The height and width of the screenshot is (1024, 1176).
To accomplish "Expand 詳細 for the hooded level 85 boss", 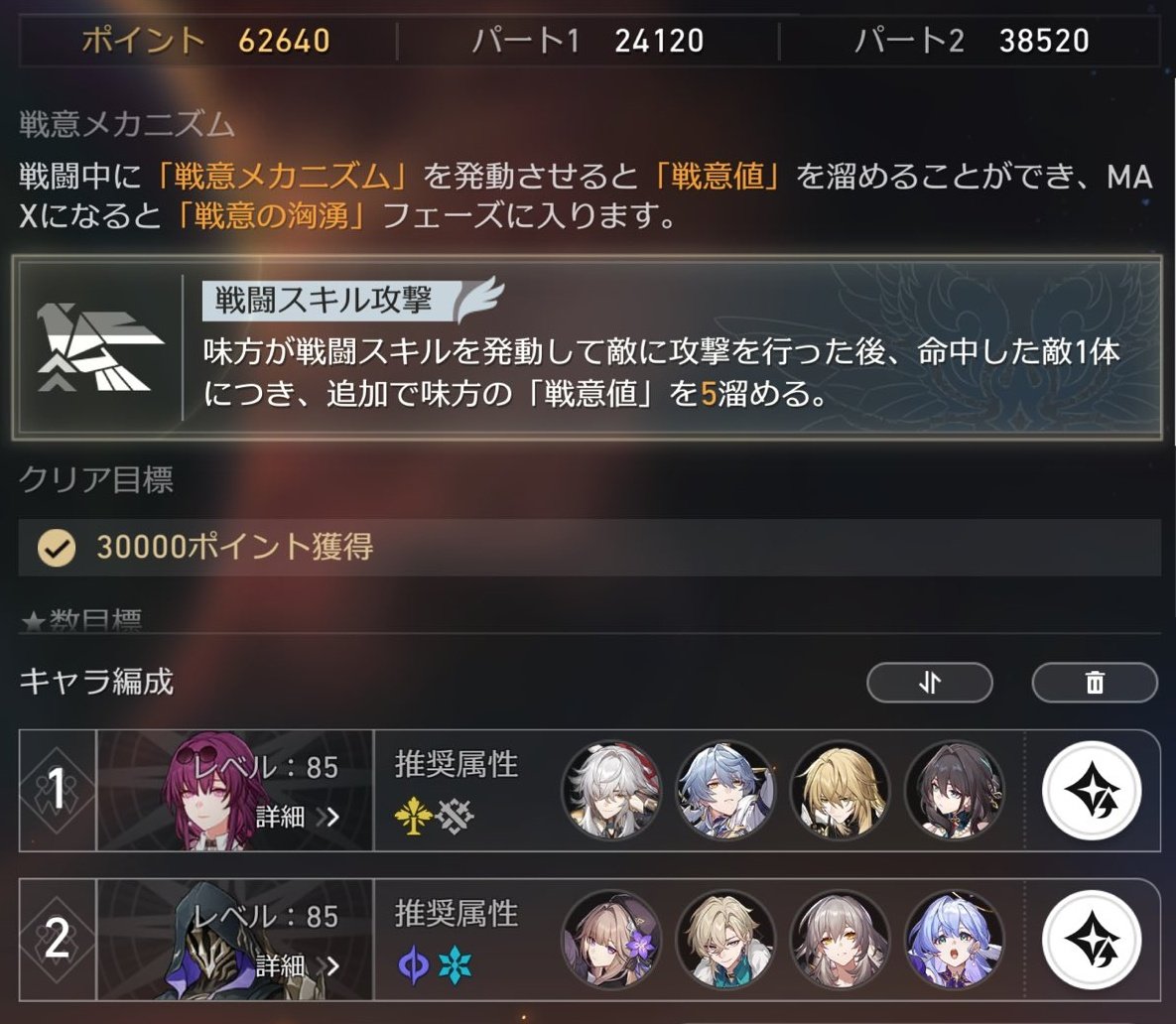I will (298, 965).
